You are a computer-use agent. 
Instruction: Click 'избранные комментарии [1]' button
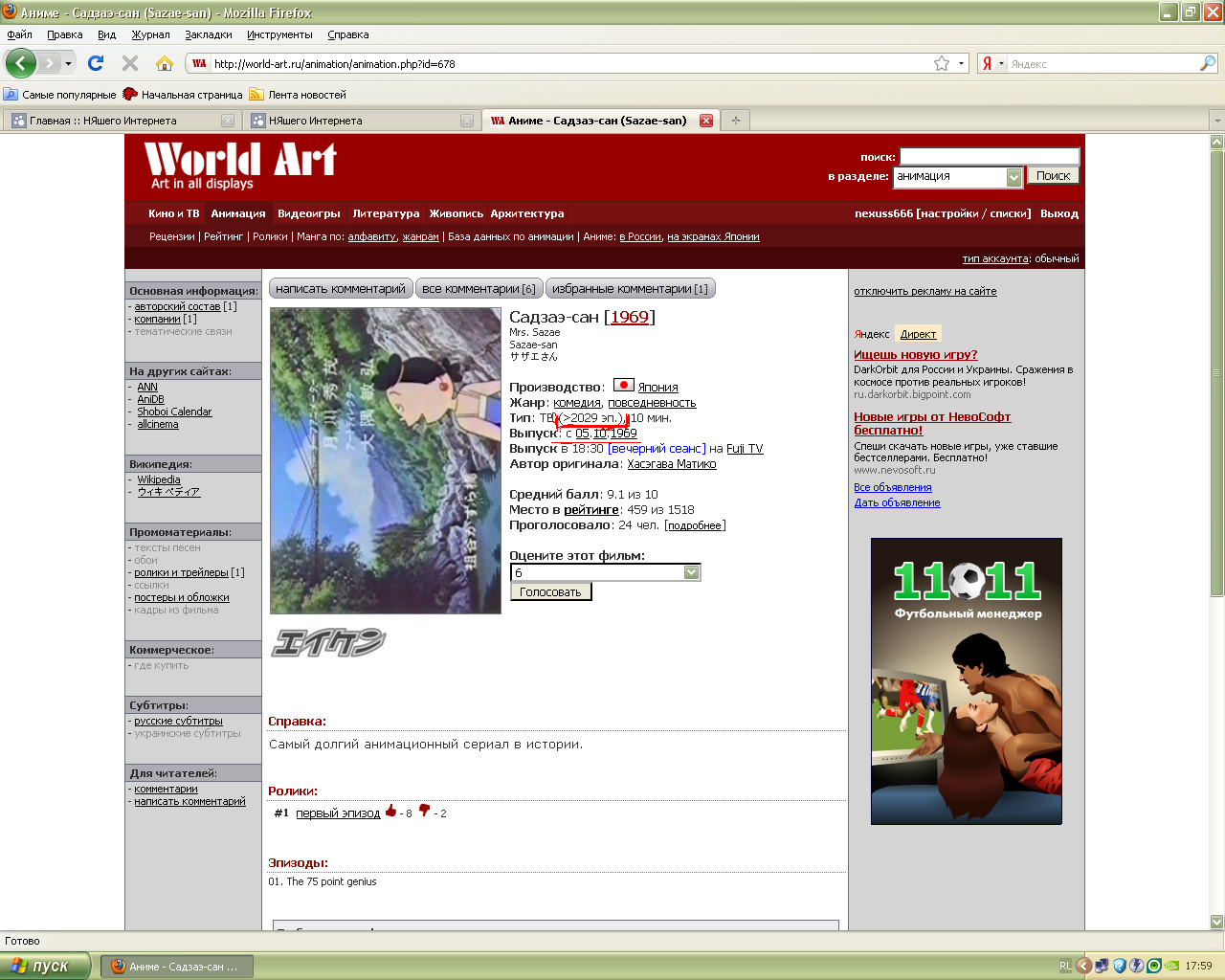[630, 288]
